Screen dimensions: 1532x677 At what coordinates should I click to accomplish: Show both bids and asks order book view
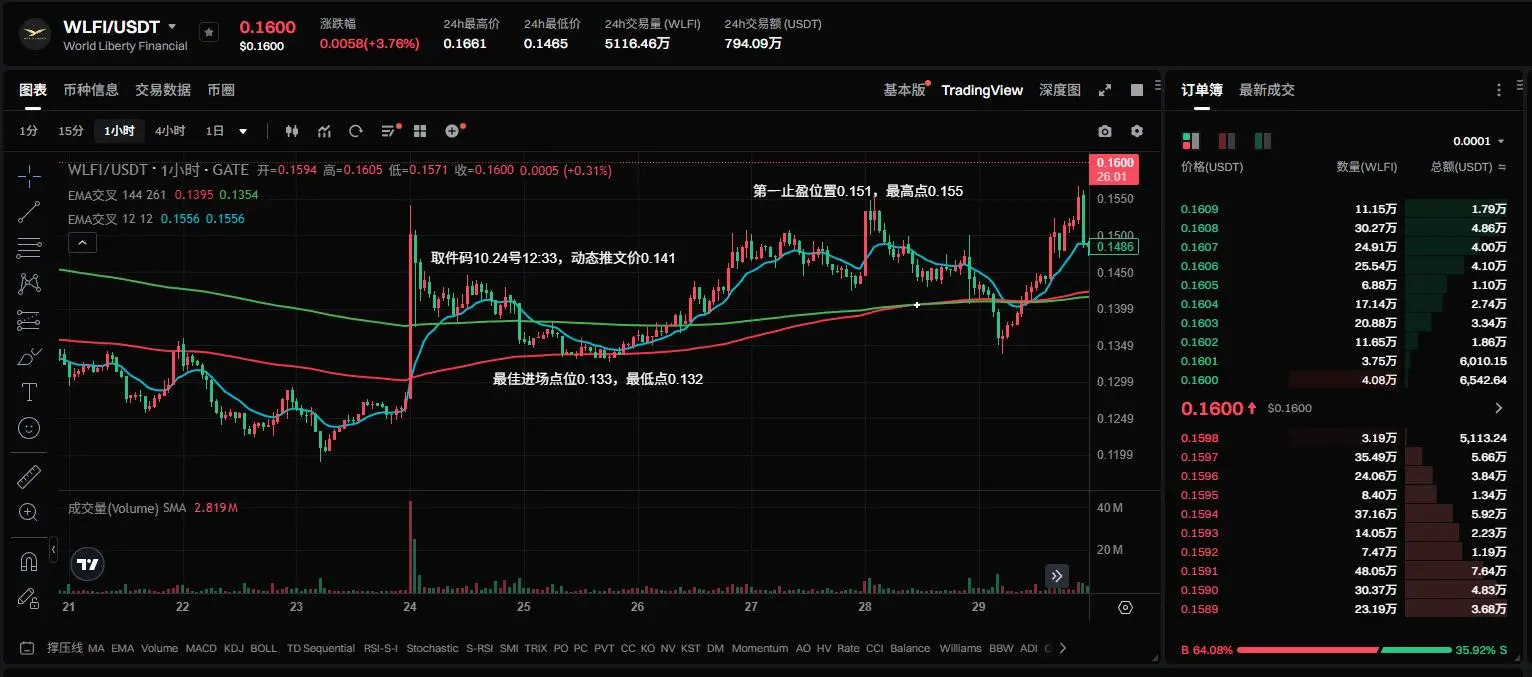pos(1190,141)
